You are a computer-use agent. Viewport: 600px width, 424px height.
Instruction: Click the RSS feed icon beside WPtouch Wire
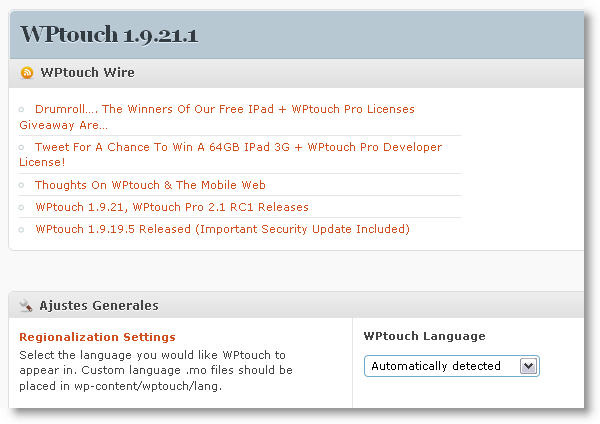(x=27, y=73)
